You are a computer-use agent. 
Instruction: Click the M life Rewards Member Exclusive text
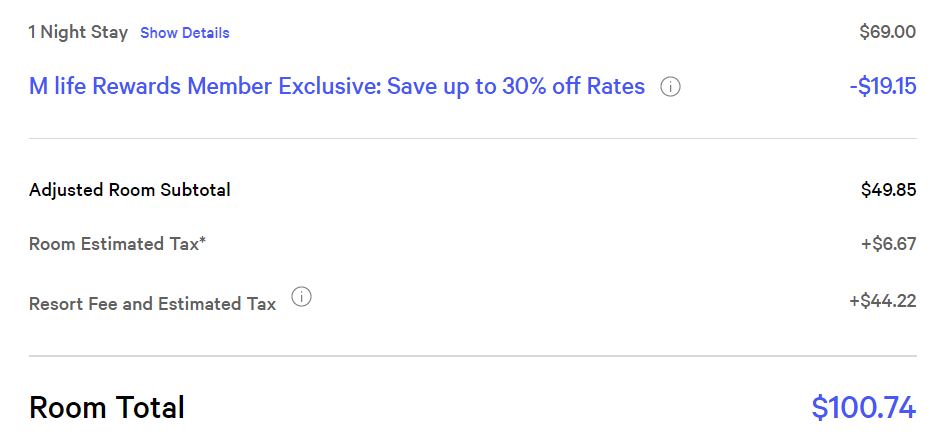pos(337,87)
